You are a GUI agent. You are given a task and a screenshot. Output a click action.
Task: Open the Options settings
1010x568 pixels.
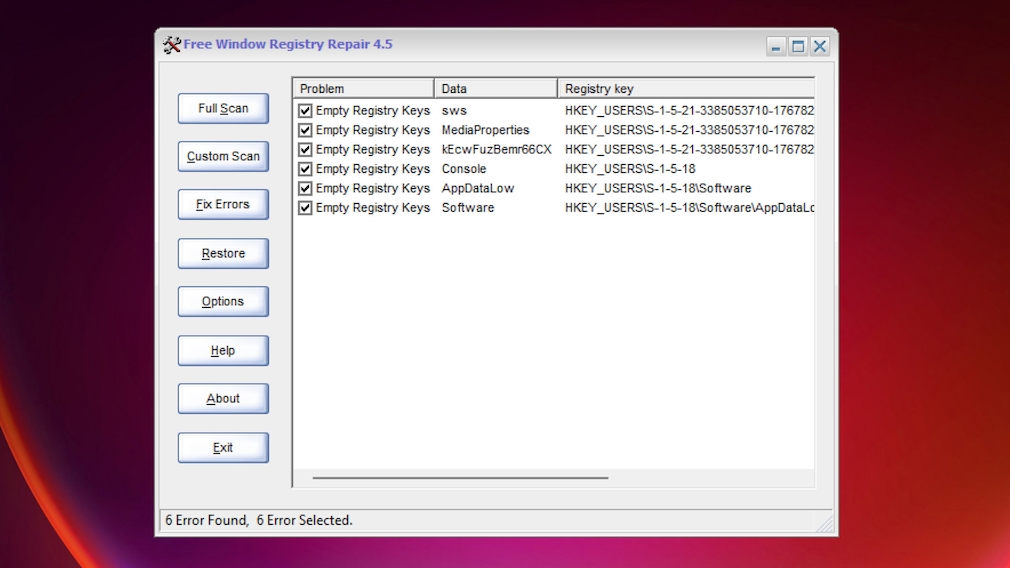(223, 302)
